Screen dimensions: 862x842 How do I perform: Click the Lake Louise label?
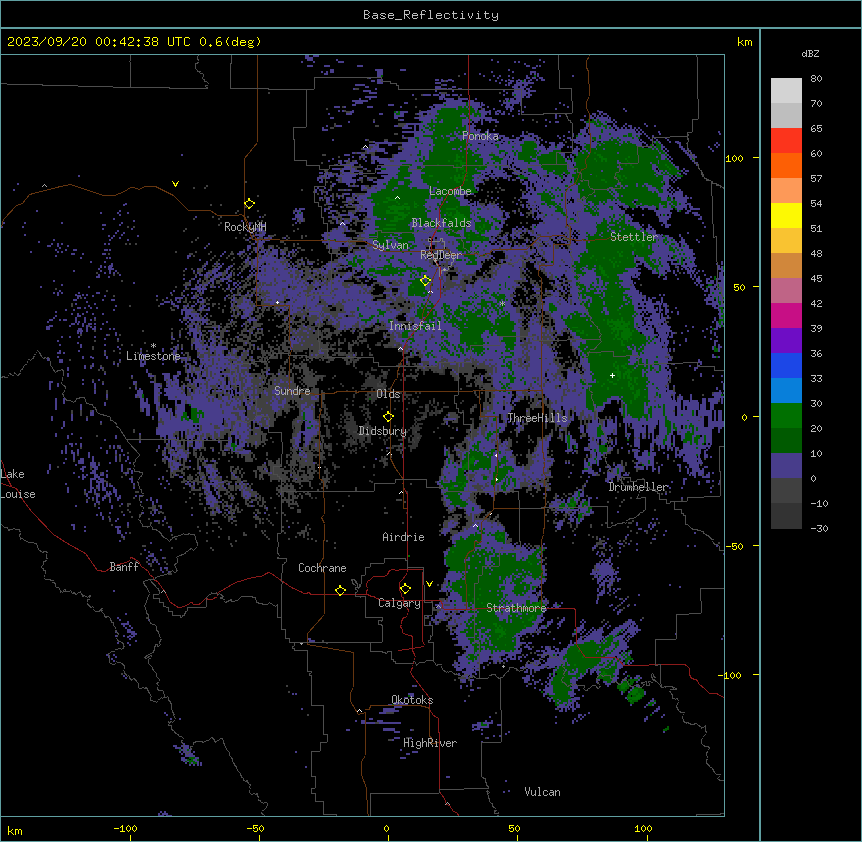[18, 484]
